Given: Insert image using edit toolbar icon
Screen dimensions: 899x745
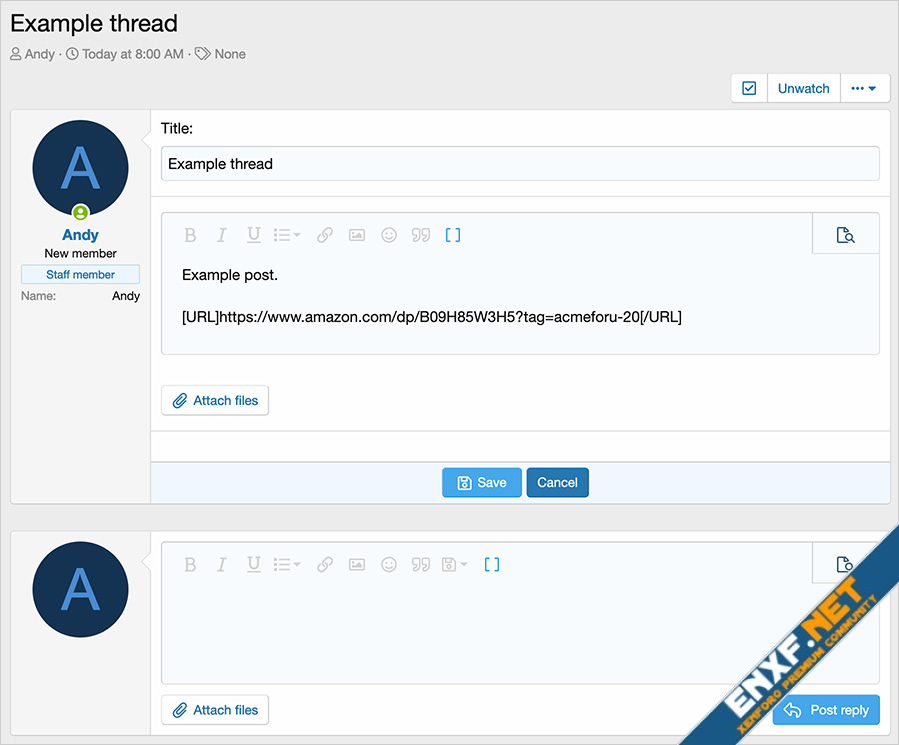Looking at the screenshot, I should pos(357,235).
